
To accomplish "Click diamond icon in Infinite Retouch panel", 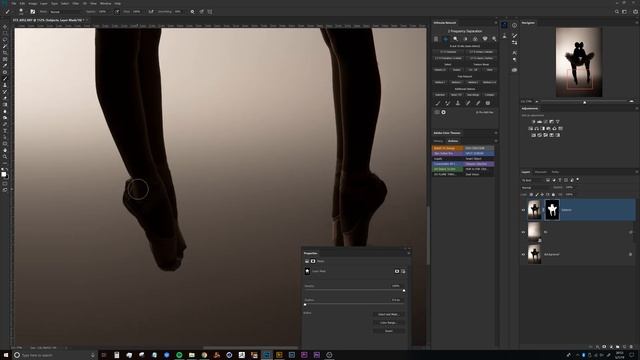I will click(x=485, y=39).
